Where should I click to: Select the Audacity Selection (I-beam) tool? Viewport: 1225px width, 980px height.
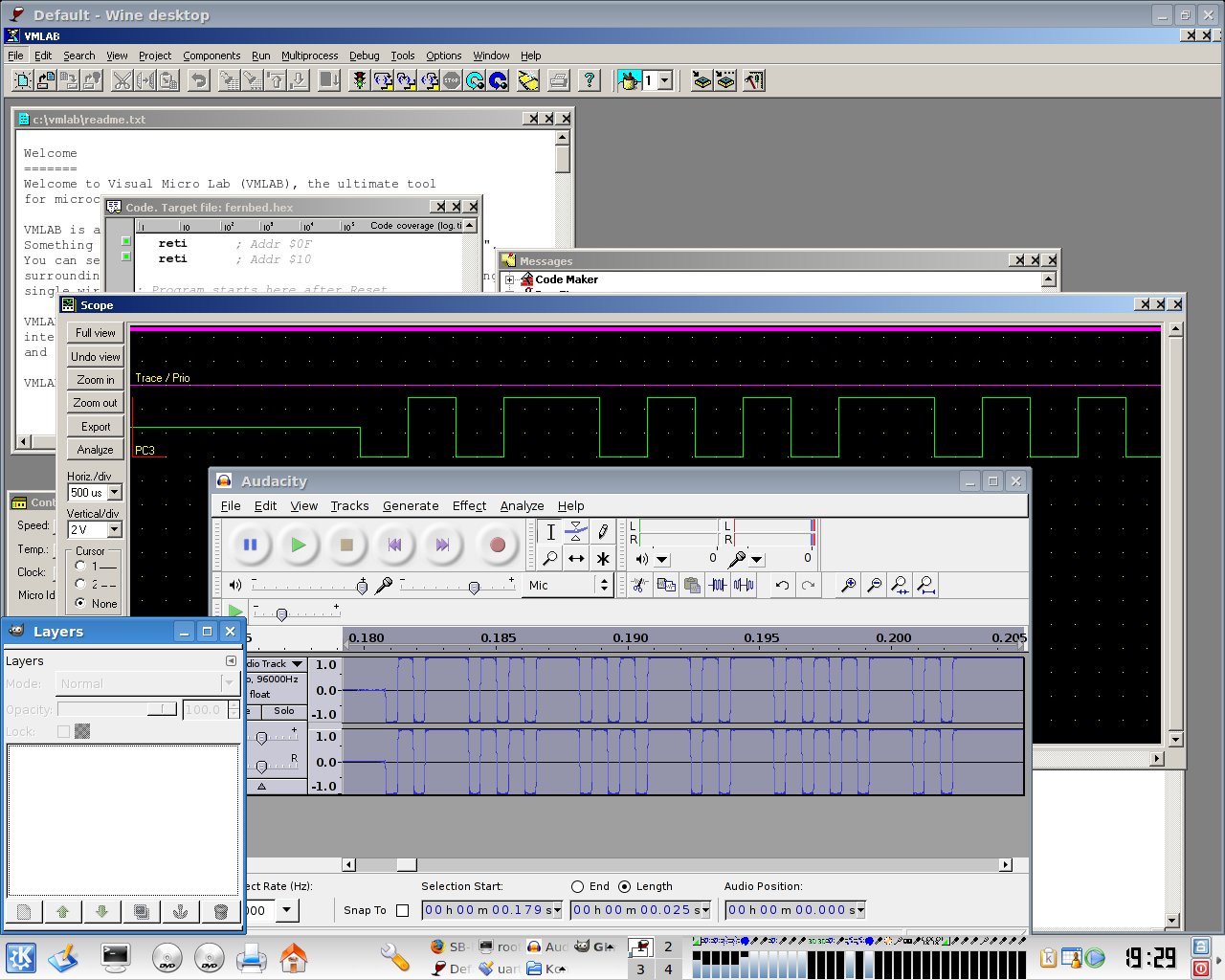tap(550, 532)
